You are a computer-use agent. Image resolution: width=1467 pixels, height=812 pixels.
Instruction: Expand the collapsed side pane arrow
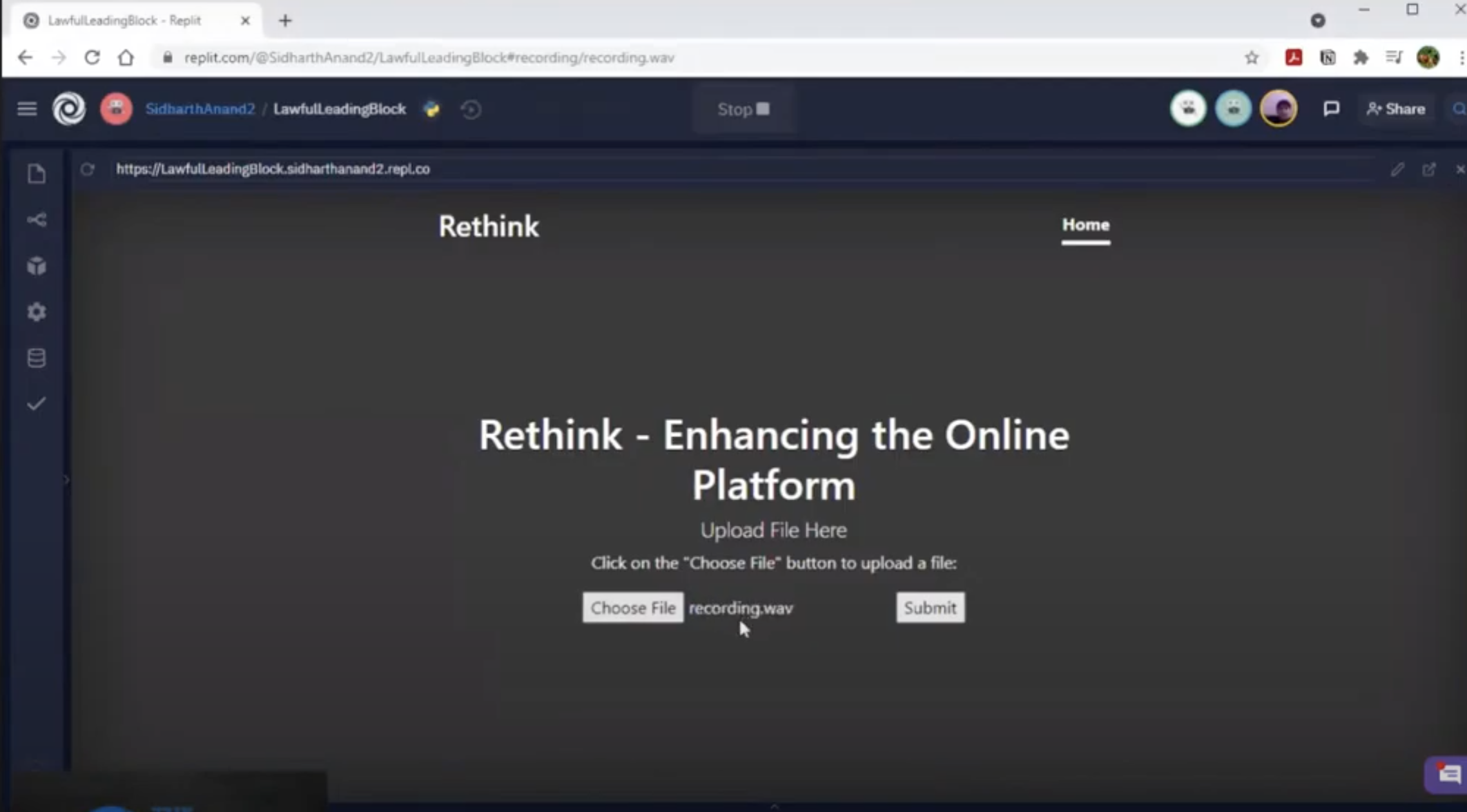pos(66,479)
